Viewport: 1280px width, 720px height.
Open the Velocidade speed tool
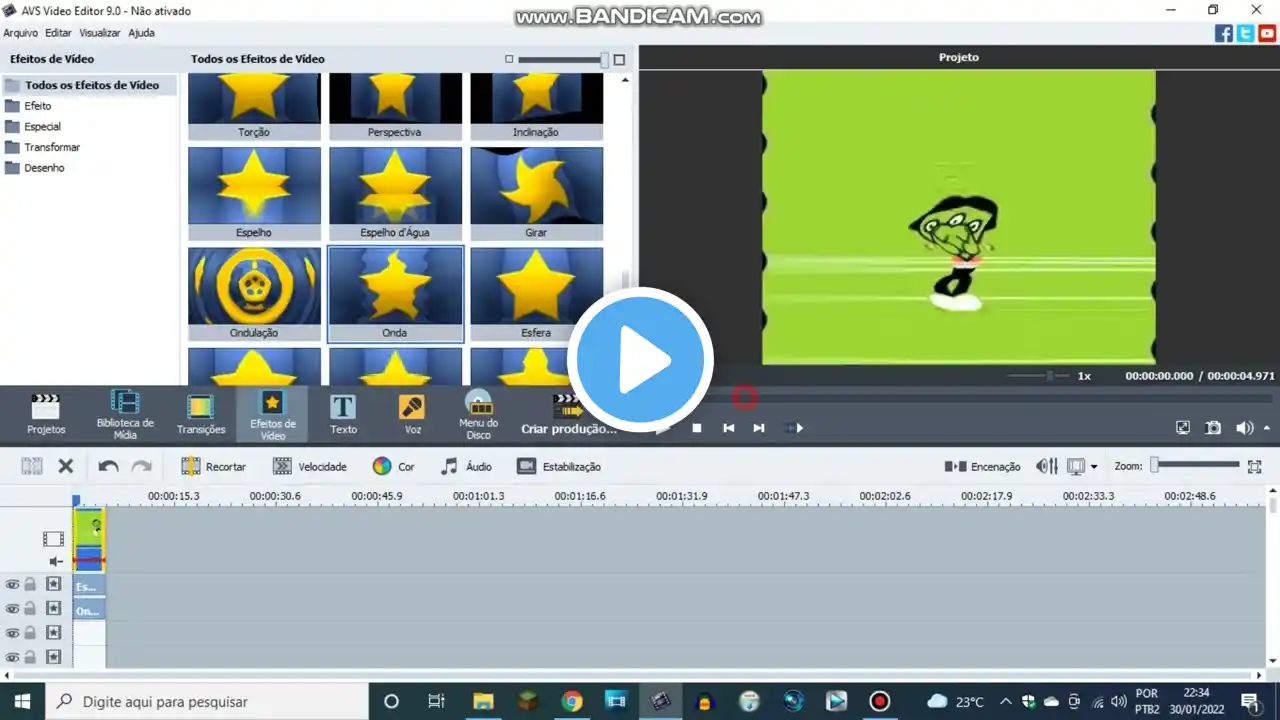(309, 466)
